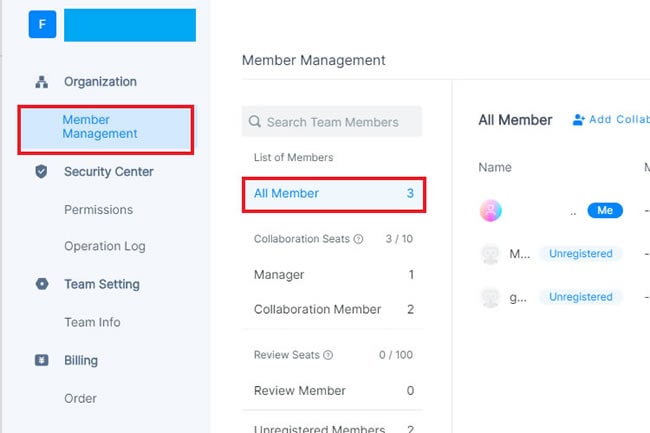Click the member name M...
The width and height of the screenshot is (650, 433).
[520, 254]
